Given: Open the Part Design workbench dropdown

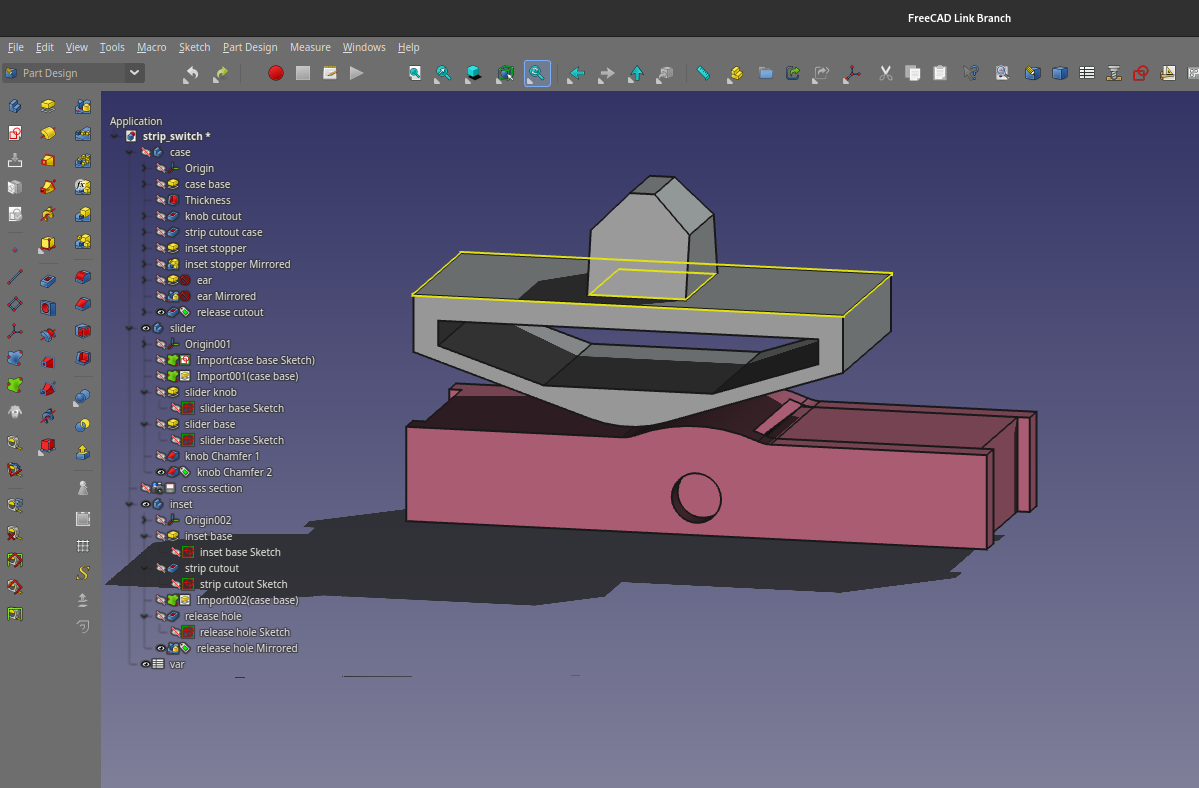Looking at the screenshot, I should (134, 73).
